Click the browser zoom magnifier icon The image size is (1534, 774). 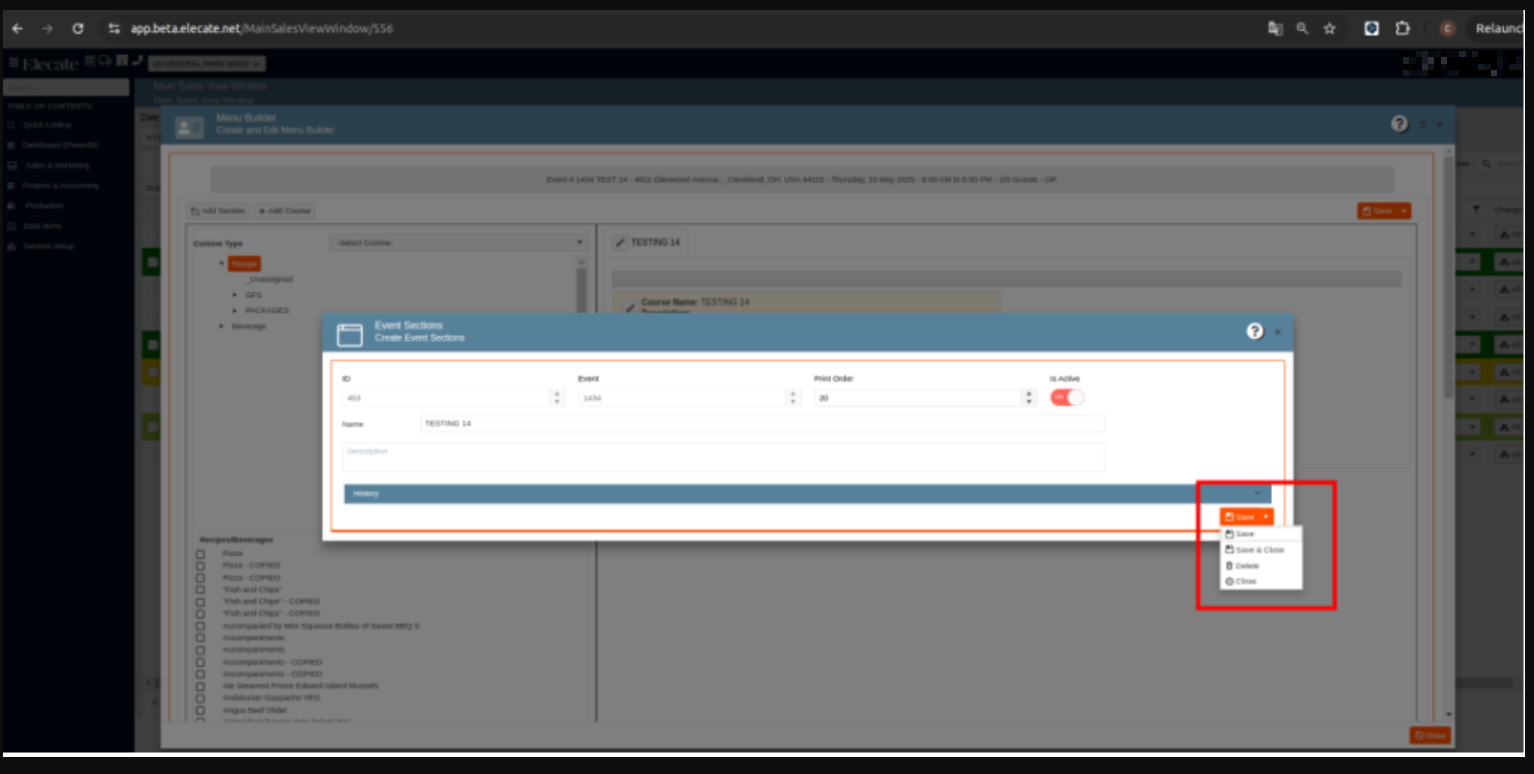click(1302, 29)
